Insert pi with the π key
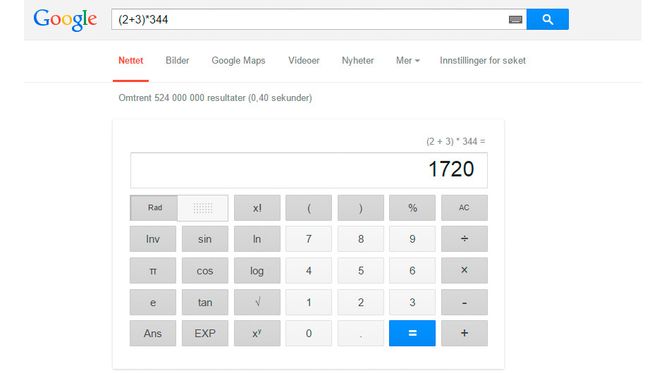664x374 pixels. pyautogui.click(x=153, y=270)
